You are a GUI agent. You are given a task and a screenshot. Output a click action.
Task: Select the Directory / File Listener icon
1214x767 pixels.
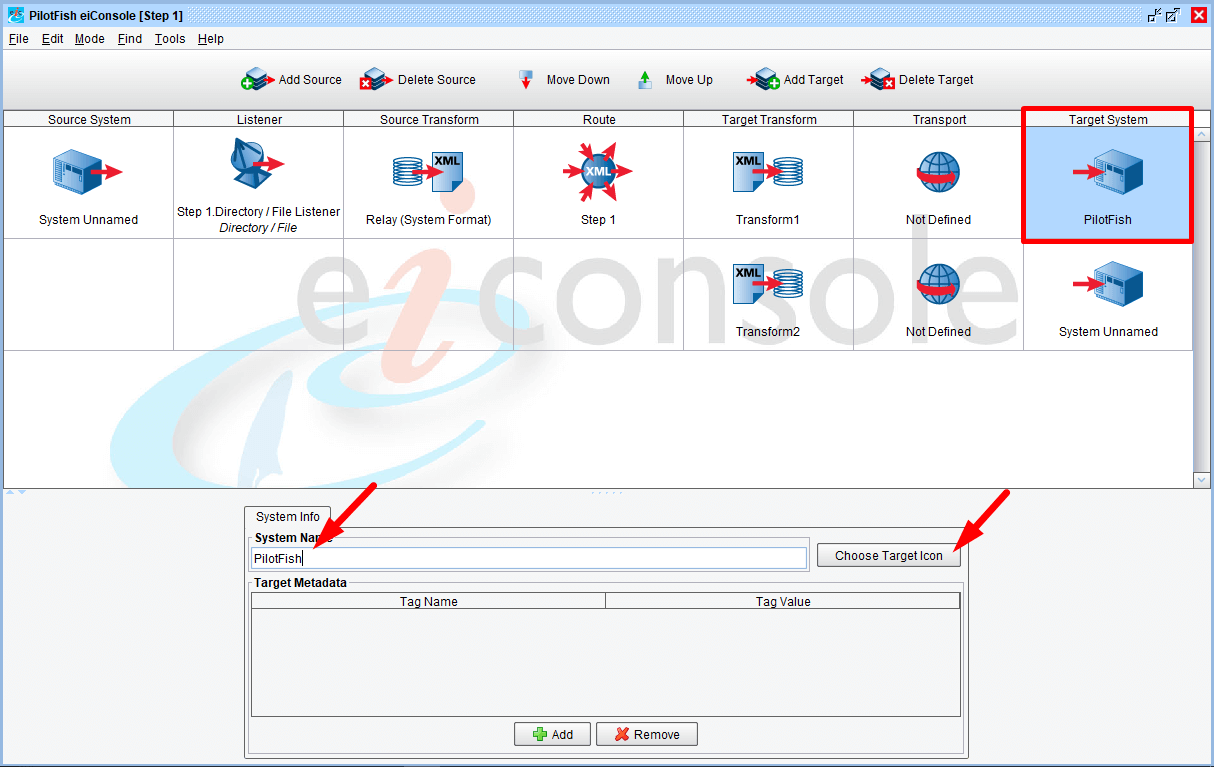pyautogui.click(x=258, y=165)
